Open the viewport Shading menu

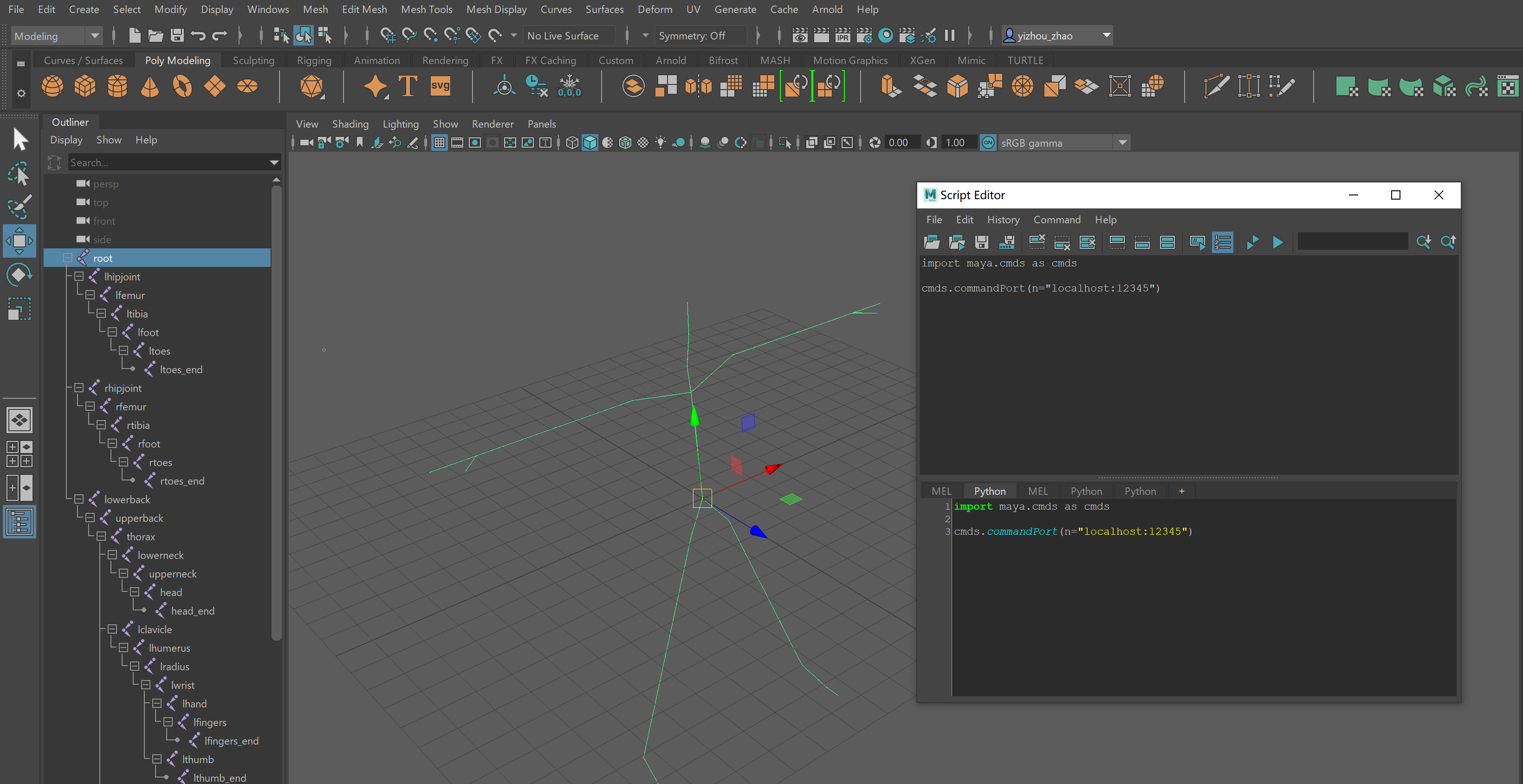pos(350,123)
